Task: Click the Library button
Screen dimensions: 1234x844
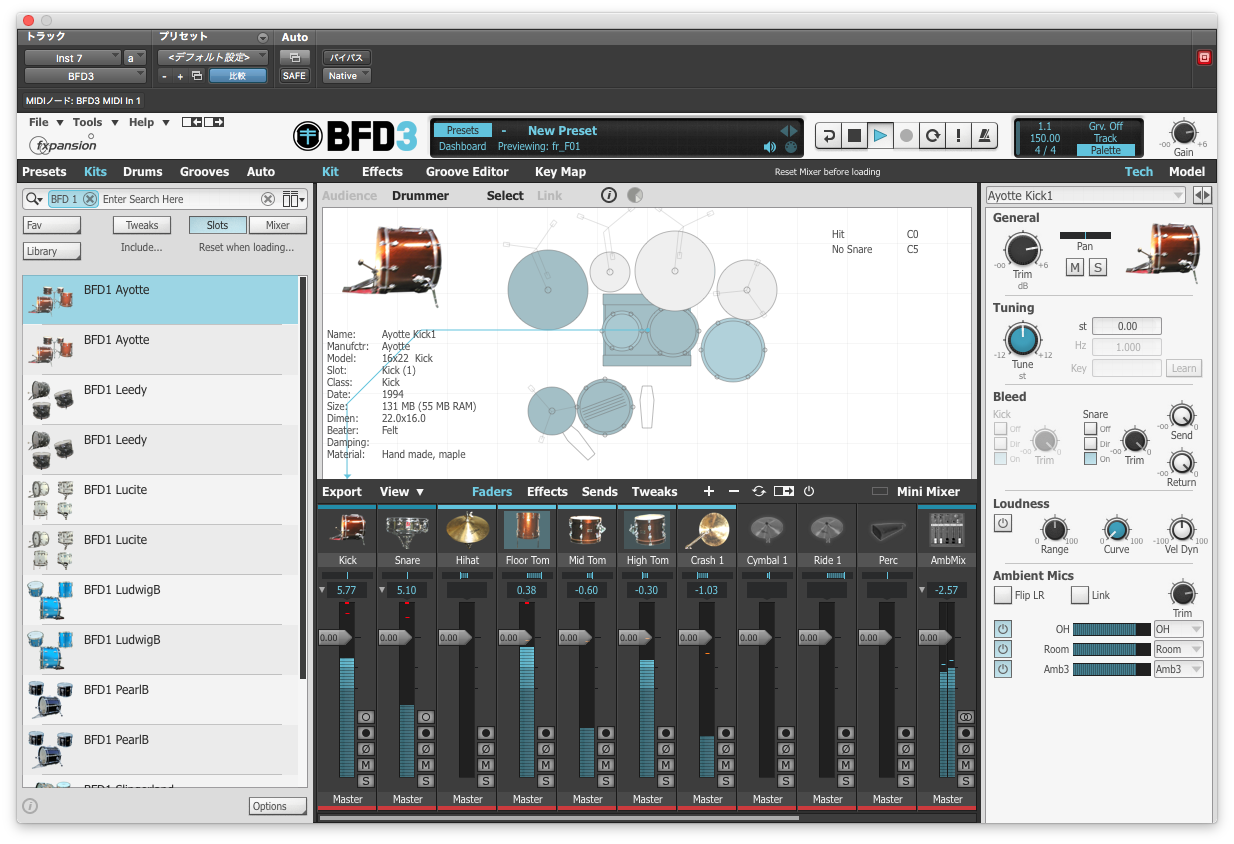Action: coord(51,251)
